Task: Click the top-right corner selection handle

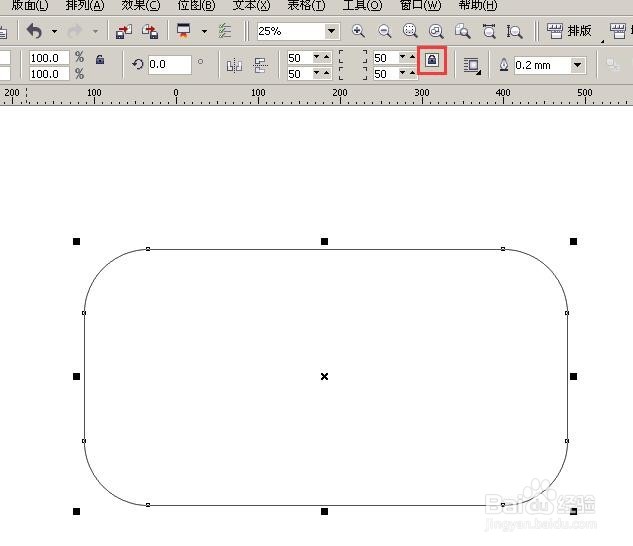Action: point(573,242)
